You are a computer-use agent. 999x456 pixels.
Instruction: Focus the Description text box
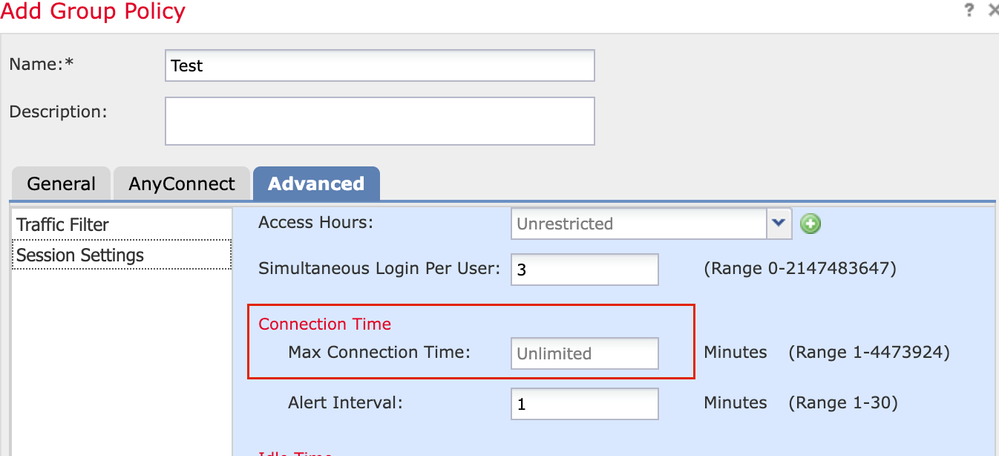tap(380, 121)
